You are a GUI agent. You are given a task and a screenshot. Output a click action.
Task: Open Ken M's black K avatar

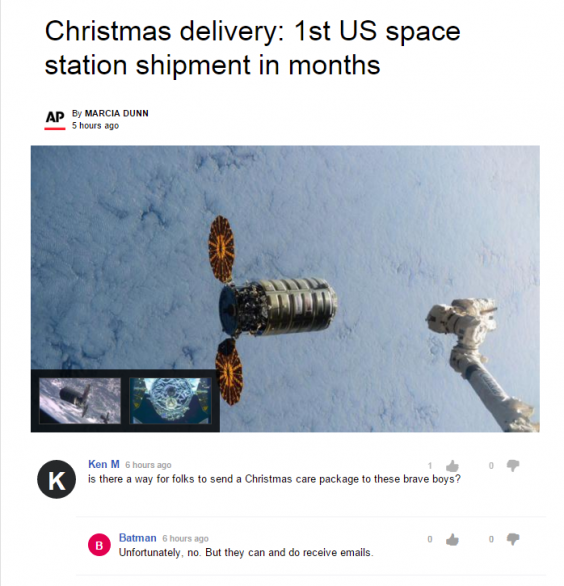coord(56,479)
